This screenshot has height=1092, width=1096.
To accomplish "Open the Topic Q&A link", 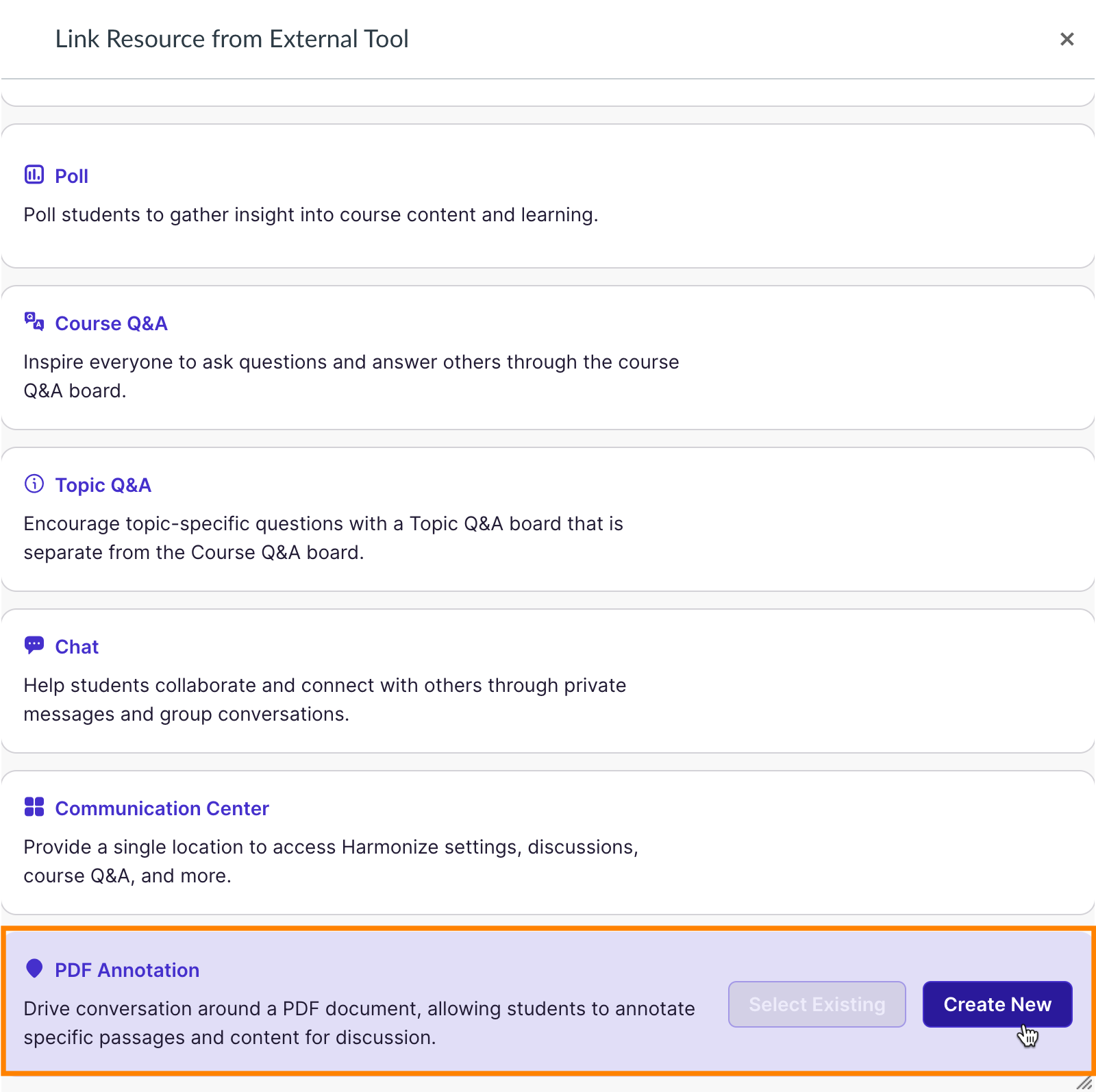I will coord(103,485).
